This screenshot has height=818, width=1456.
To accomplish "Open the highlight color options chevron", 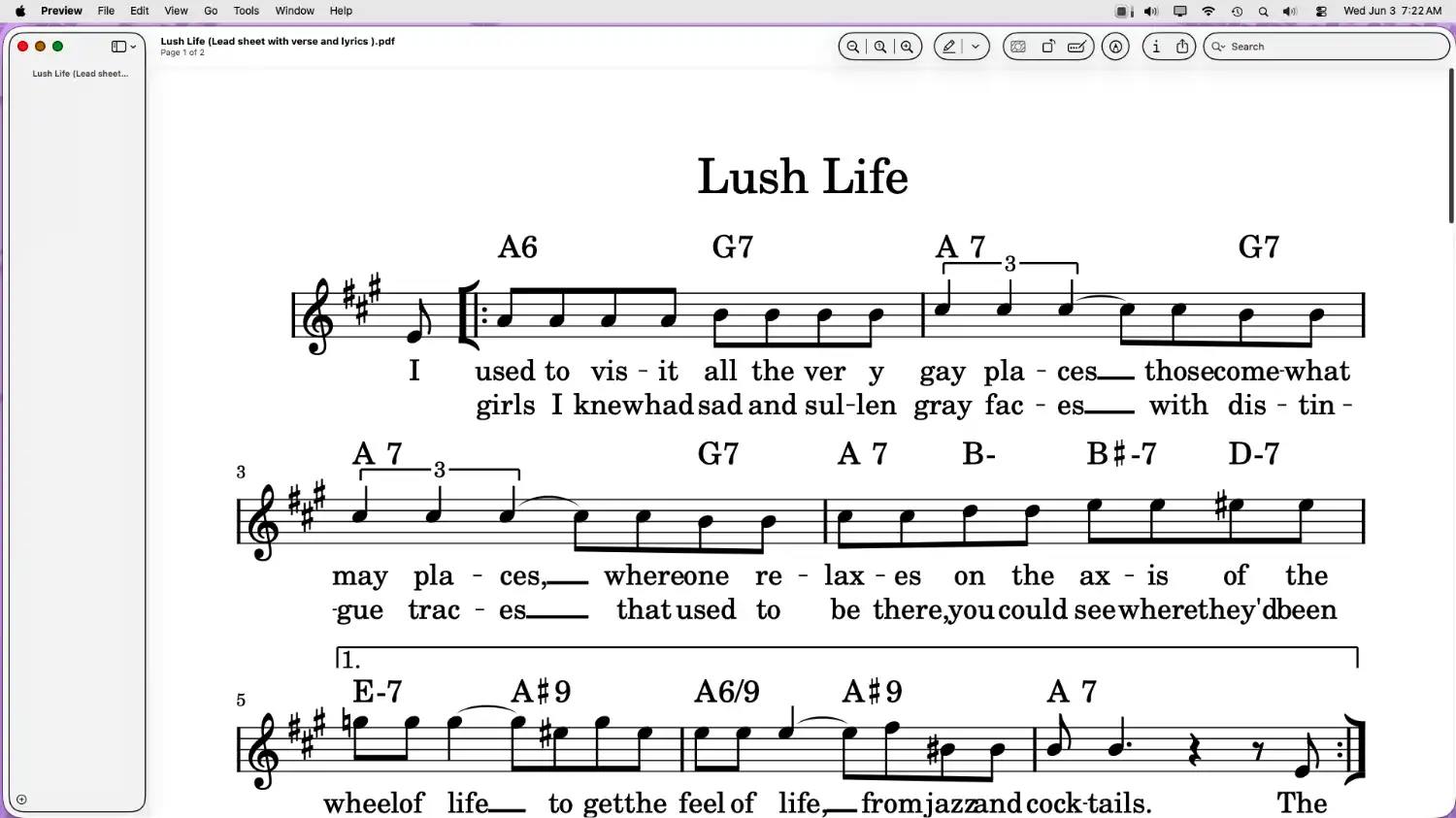I will [x=976, y=47].
